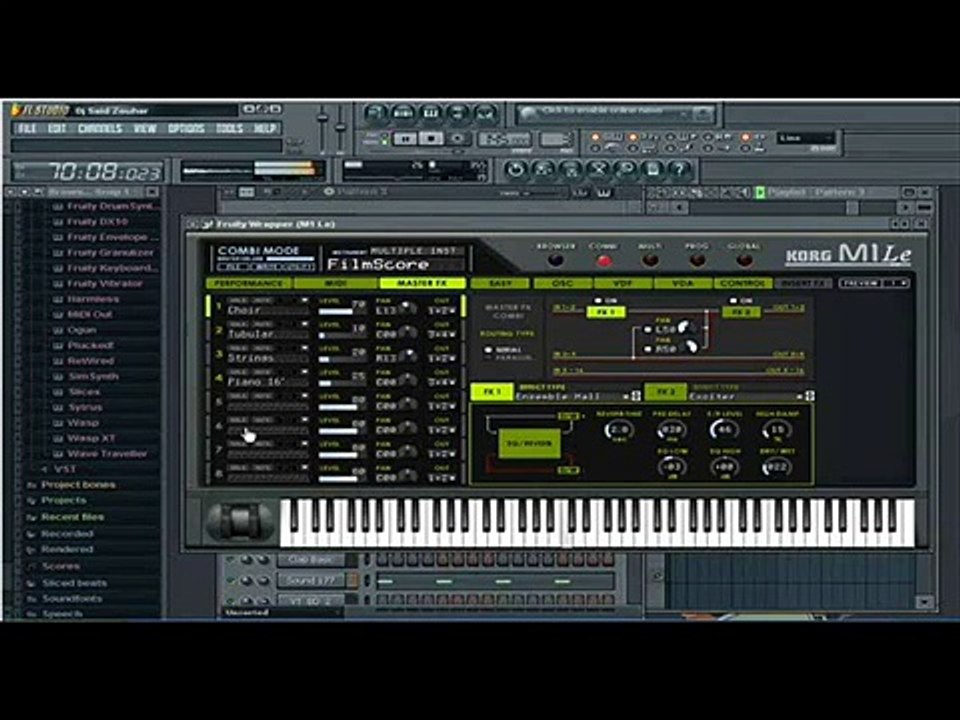Expand the Project bones folder
The image size is (960, 720).
pyautogui.click(x=78, y=485)
